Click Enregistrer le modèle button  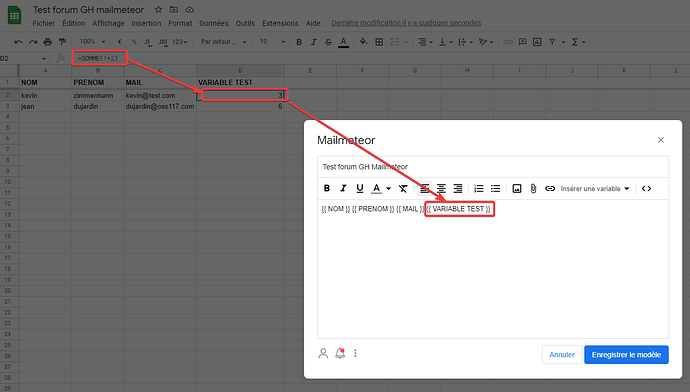point(626,355)
